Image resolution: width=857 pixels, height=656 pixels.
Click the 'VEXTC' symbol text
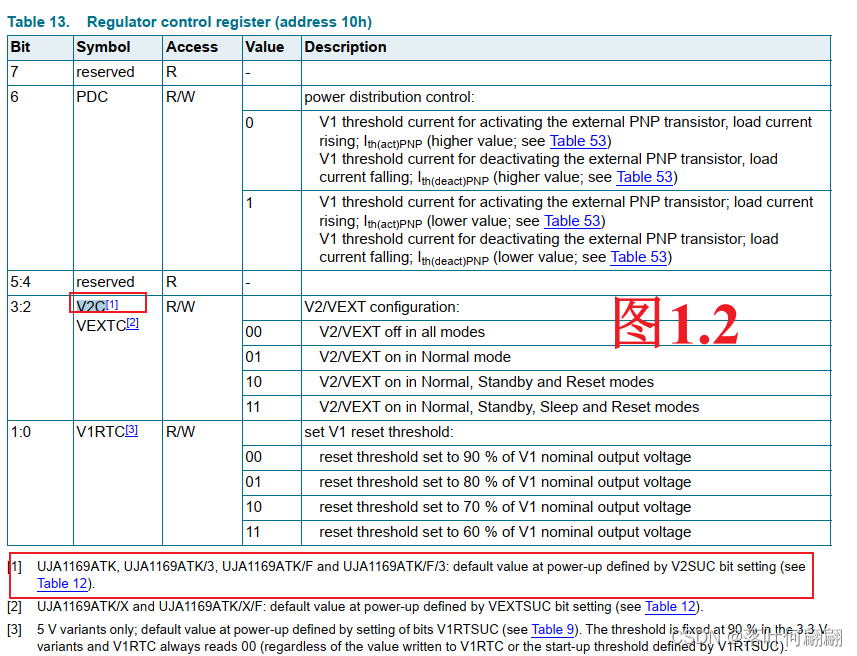click(101, 326)
